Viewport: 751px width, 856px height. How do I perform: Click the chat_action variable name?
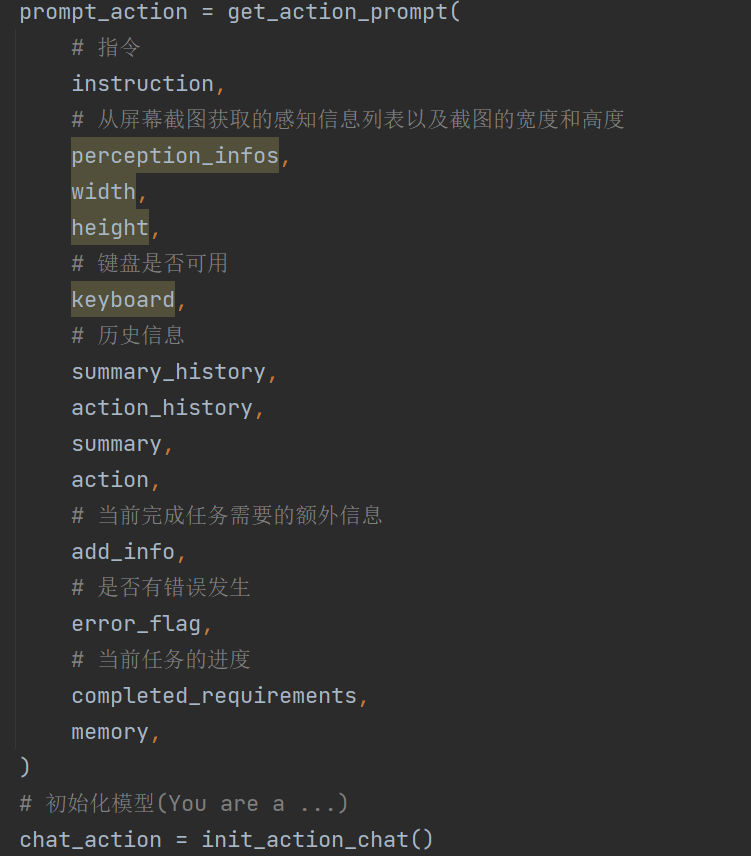pos(91,840)
